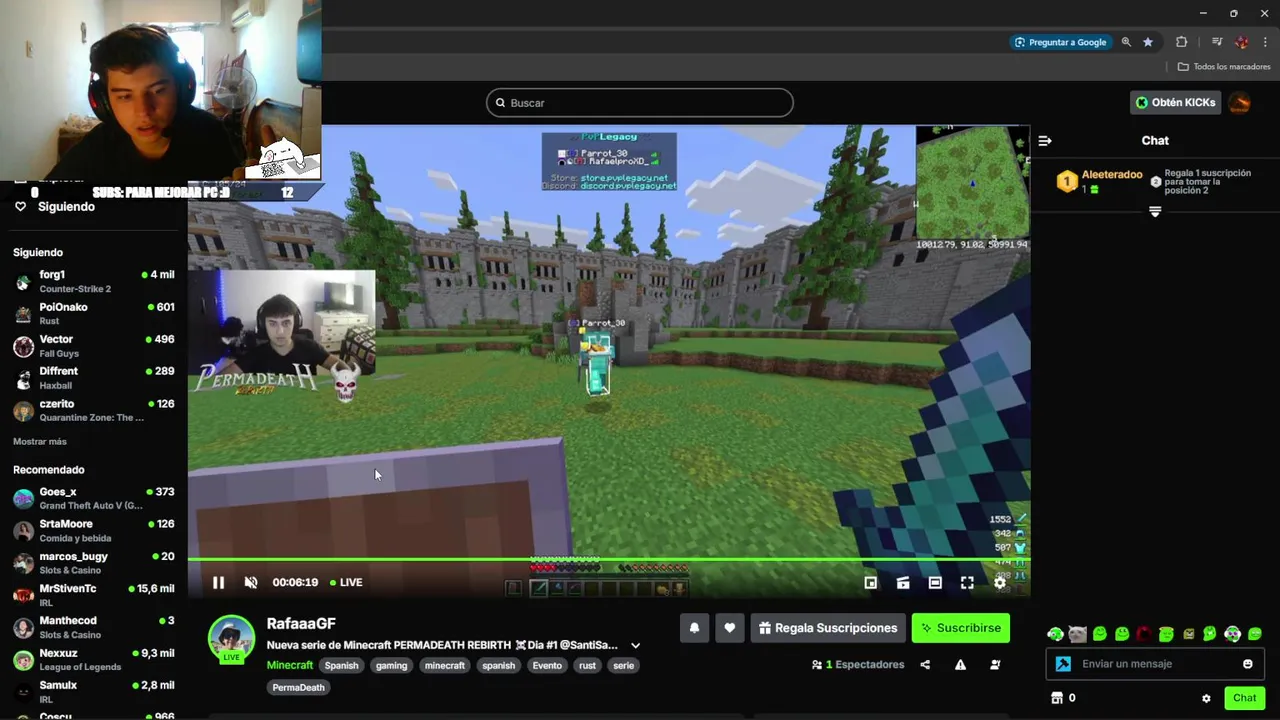
Task: Select Siguiendo heart menu item
Action: [55, 207]
